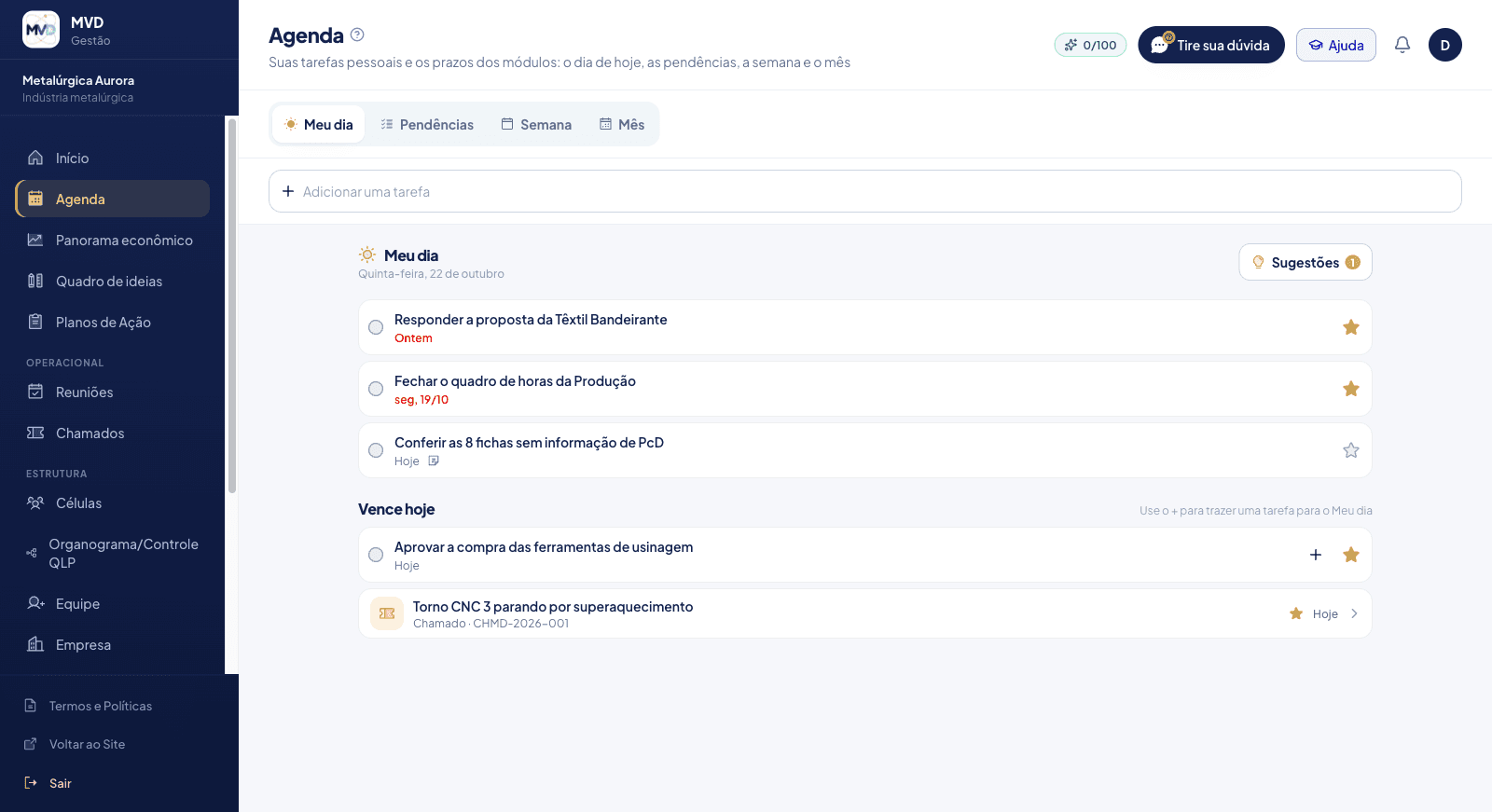Open Quadro de ideias

click(112, 282)
